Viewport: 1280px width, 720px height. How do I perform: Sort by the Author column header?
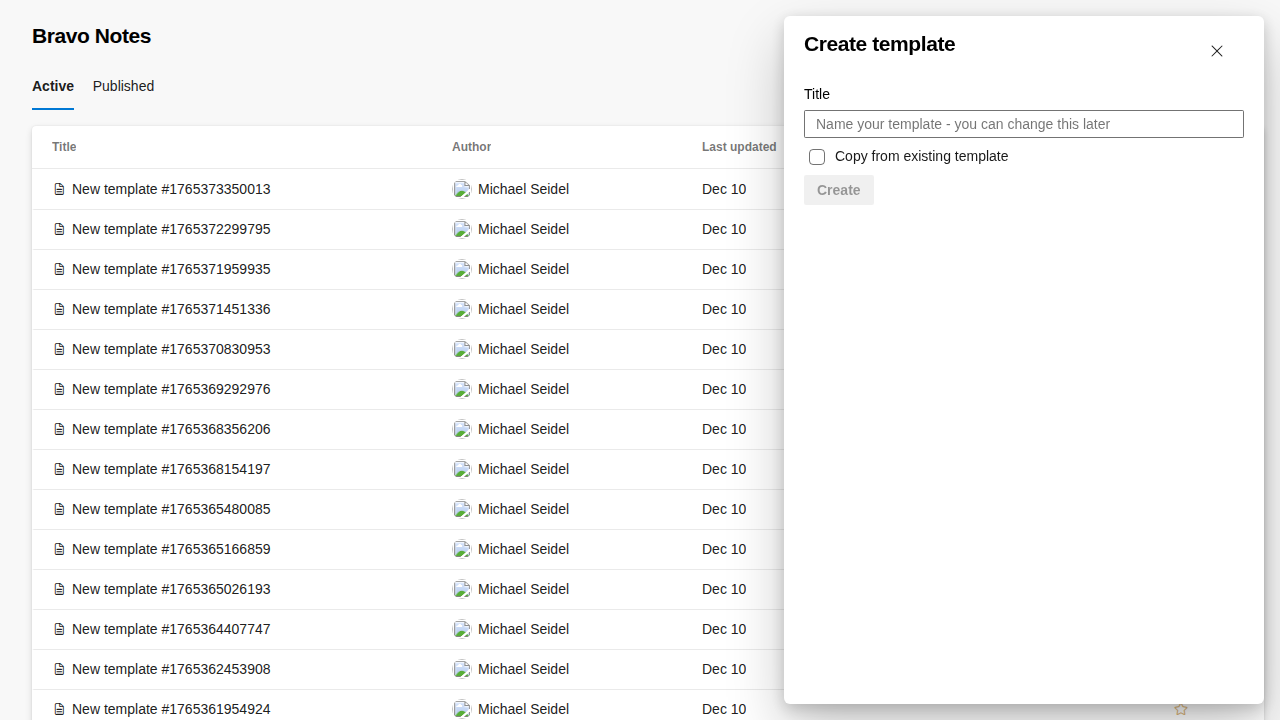pyautogui.click(x=471, y=147)
